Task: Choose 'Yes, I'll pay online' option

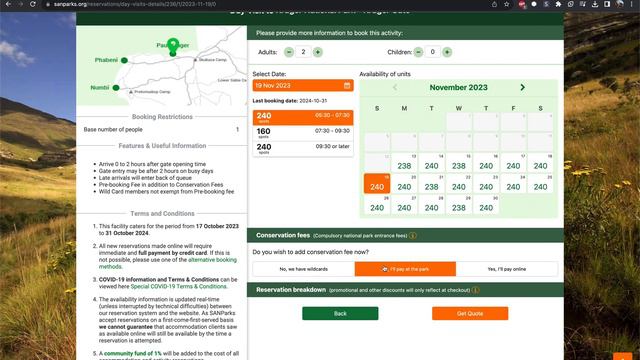Action: pos(507,269)
